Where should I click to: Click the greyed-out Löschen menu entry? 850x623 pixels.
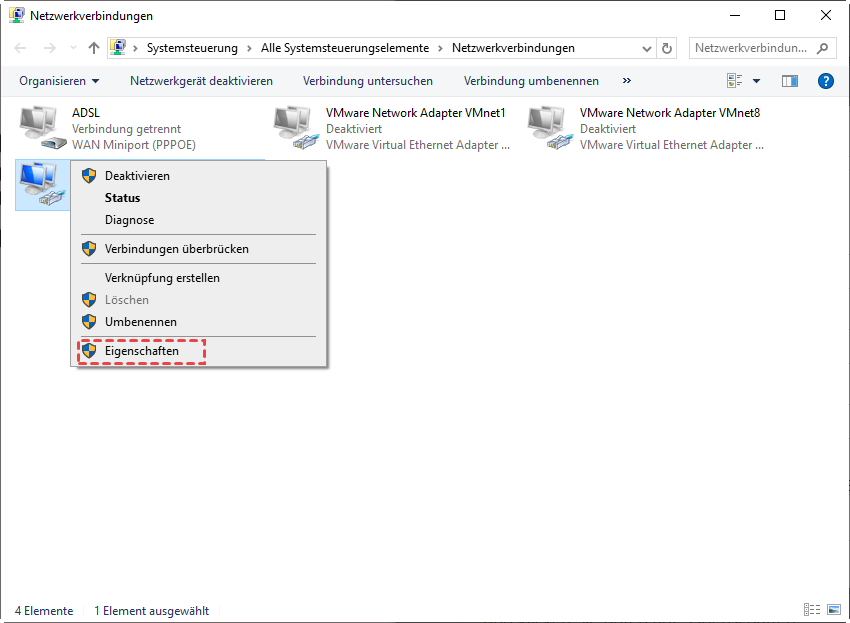click(x=198, y=300)
